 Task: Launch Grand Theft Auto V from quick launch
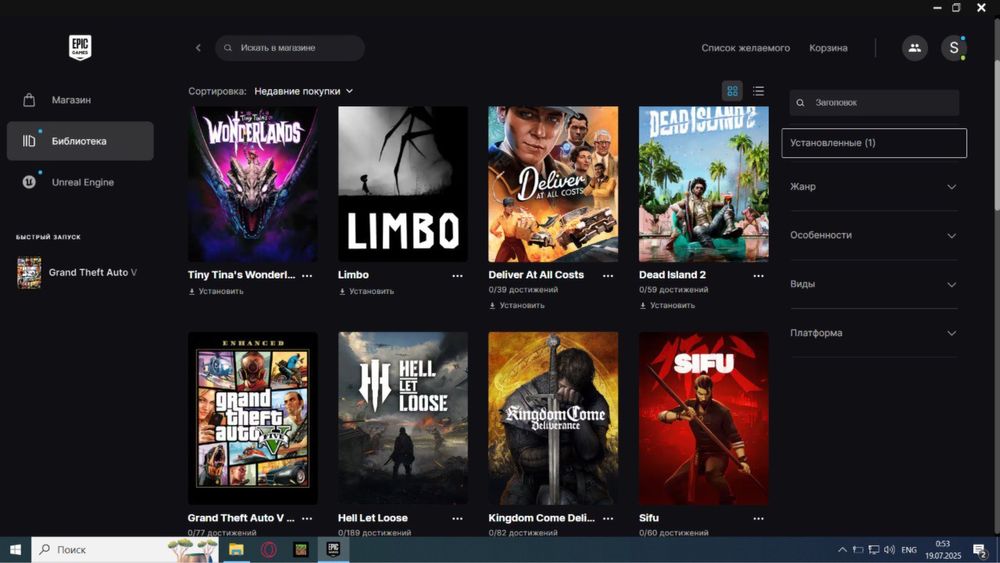point(80,272)
